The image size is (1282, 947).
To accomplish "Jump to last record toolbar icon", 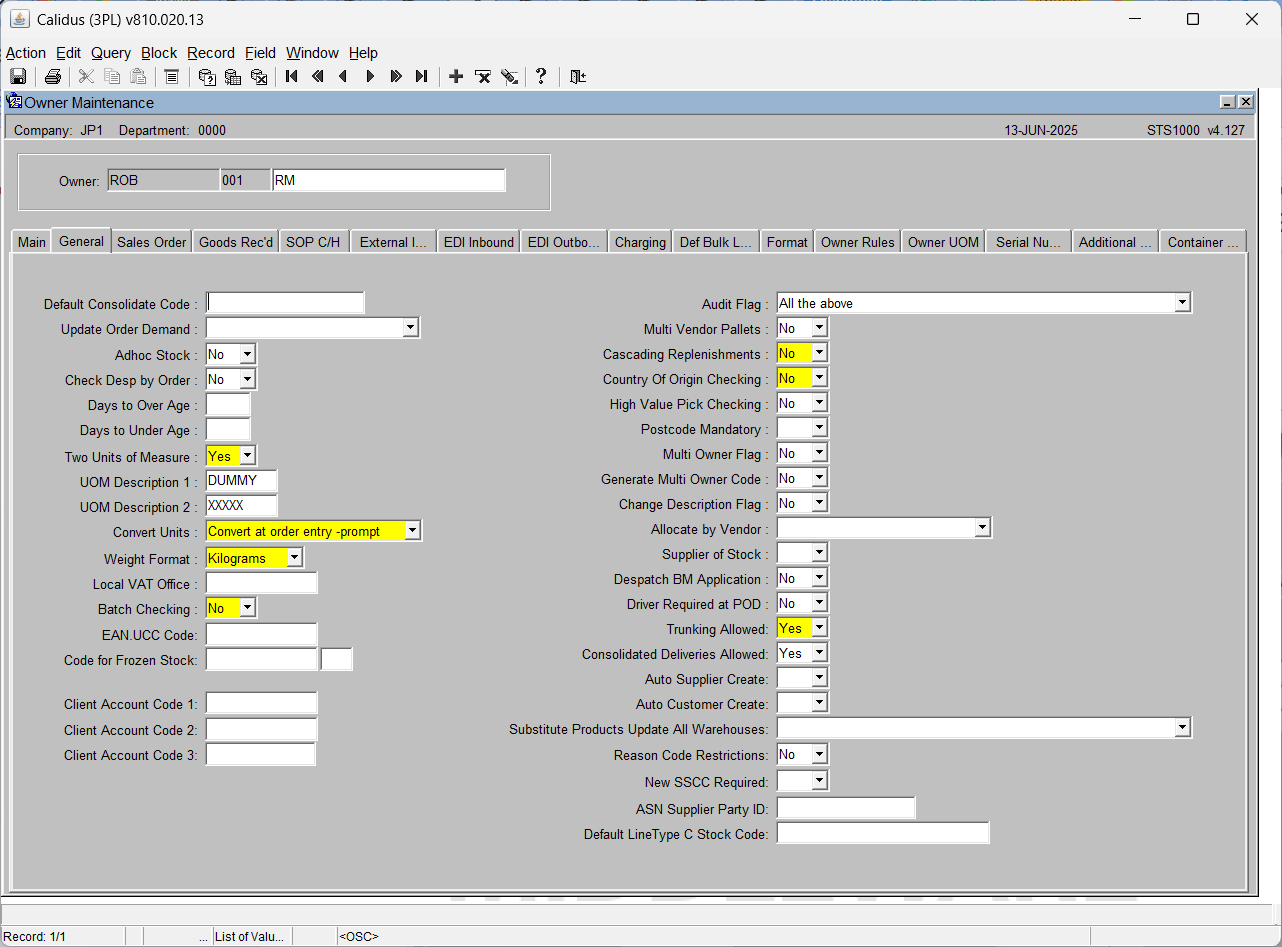I will point(422,76).
